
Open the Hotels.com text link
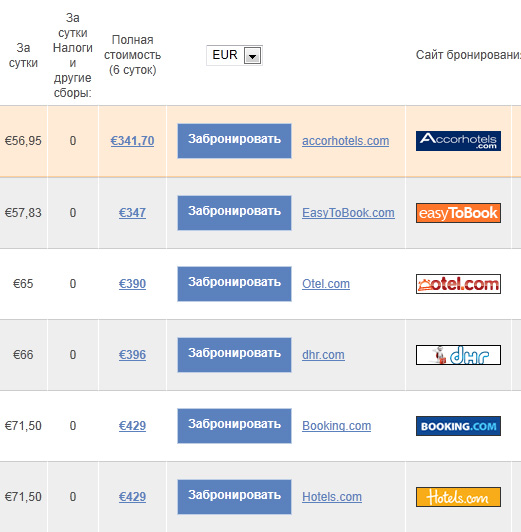tap(332, 497)
